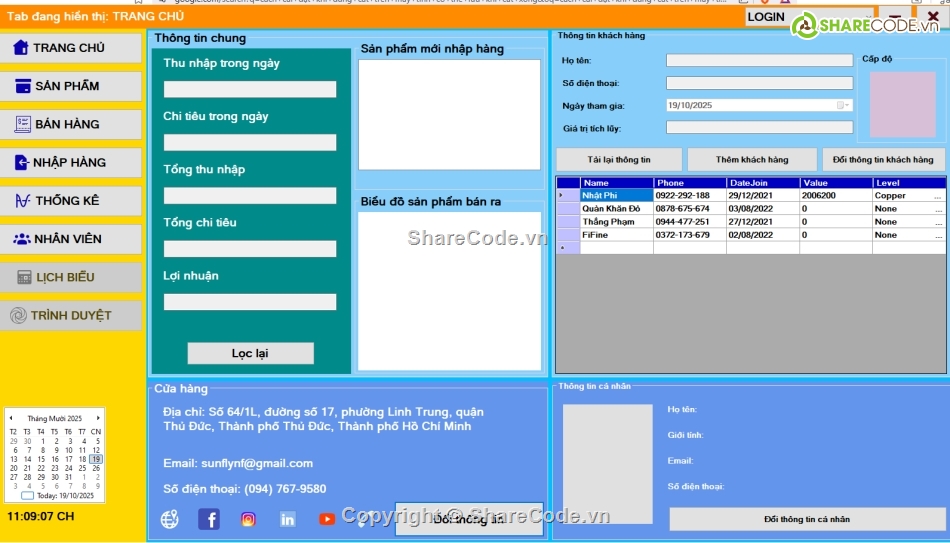Click the YouTube icon

click(327, 519)
